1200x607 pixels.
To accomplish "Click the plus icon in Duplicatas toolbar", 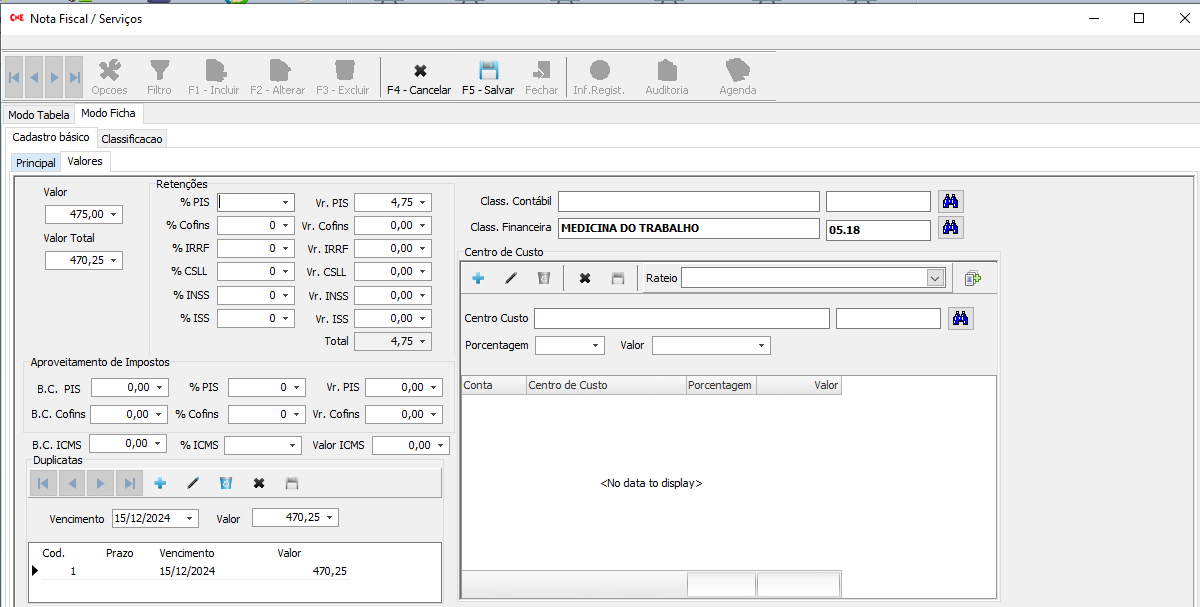I will (x=160, y=483).
